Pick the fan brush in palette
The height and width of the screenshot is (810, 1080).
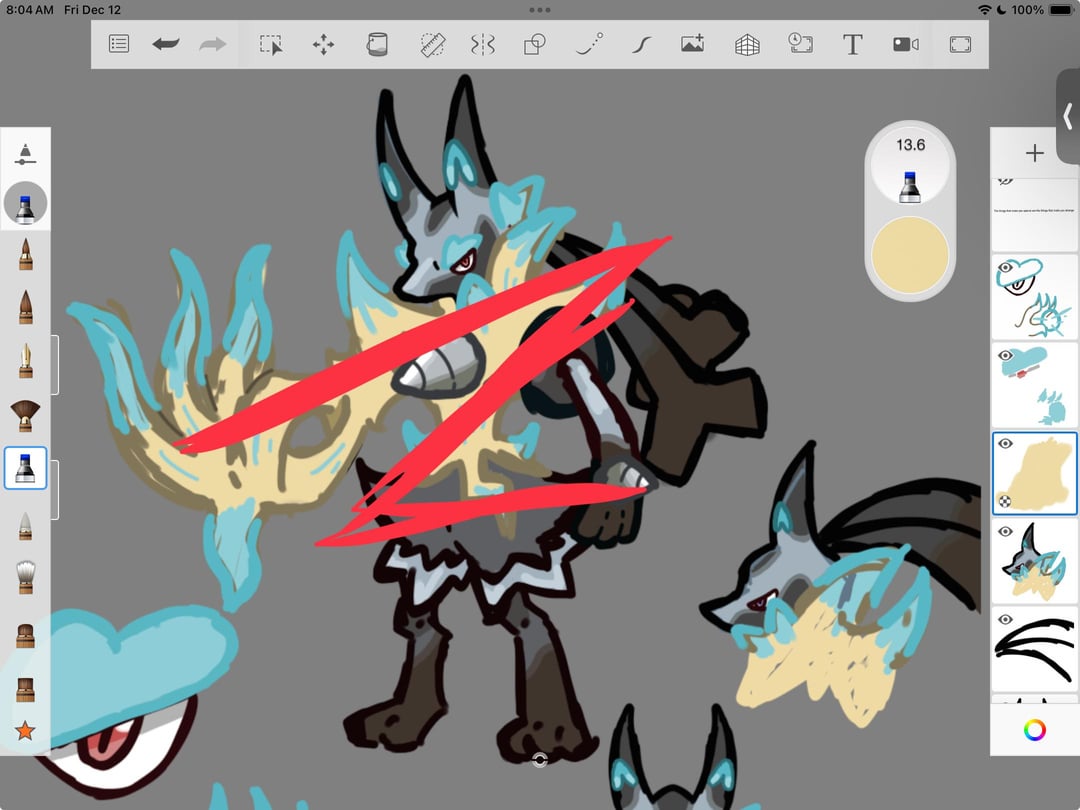(x=25, y=415)
